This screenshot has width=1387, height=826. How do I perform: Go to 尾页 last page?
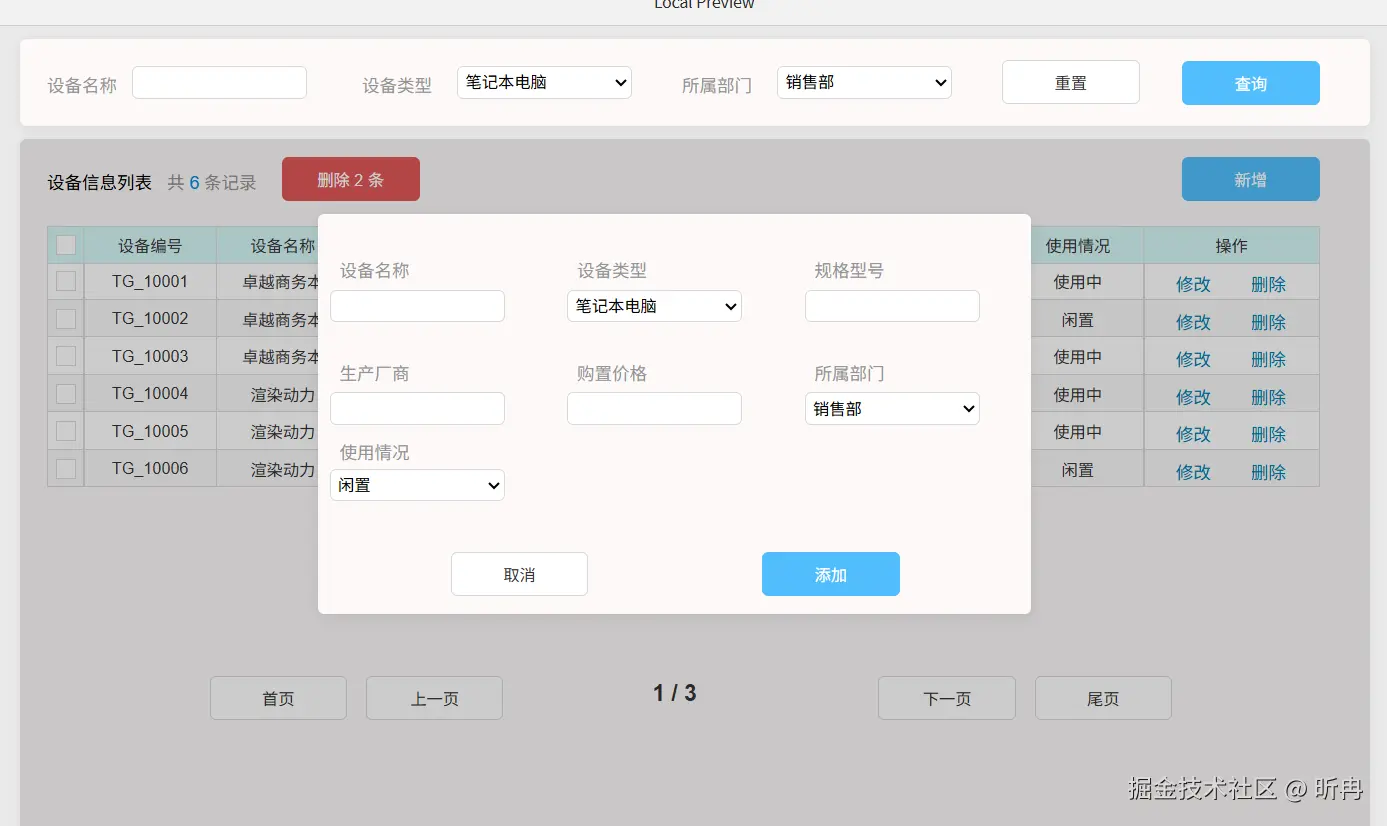(x=1103, y=698)
